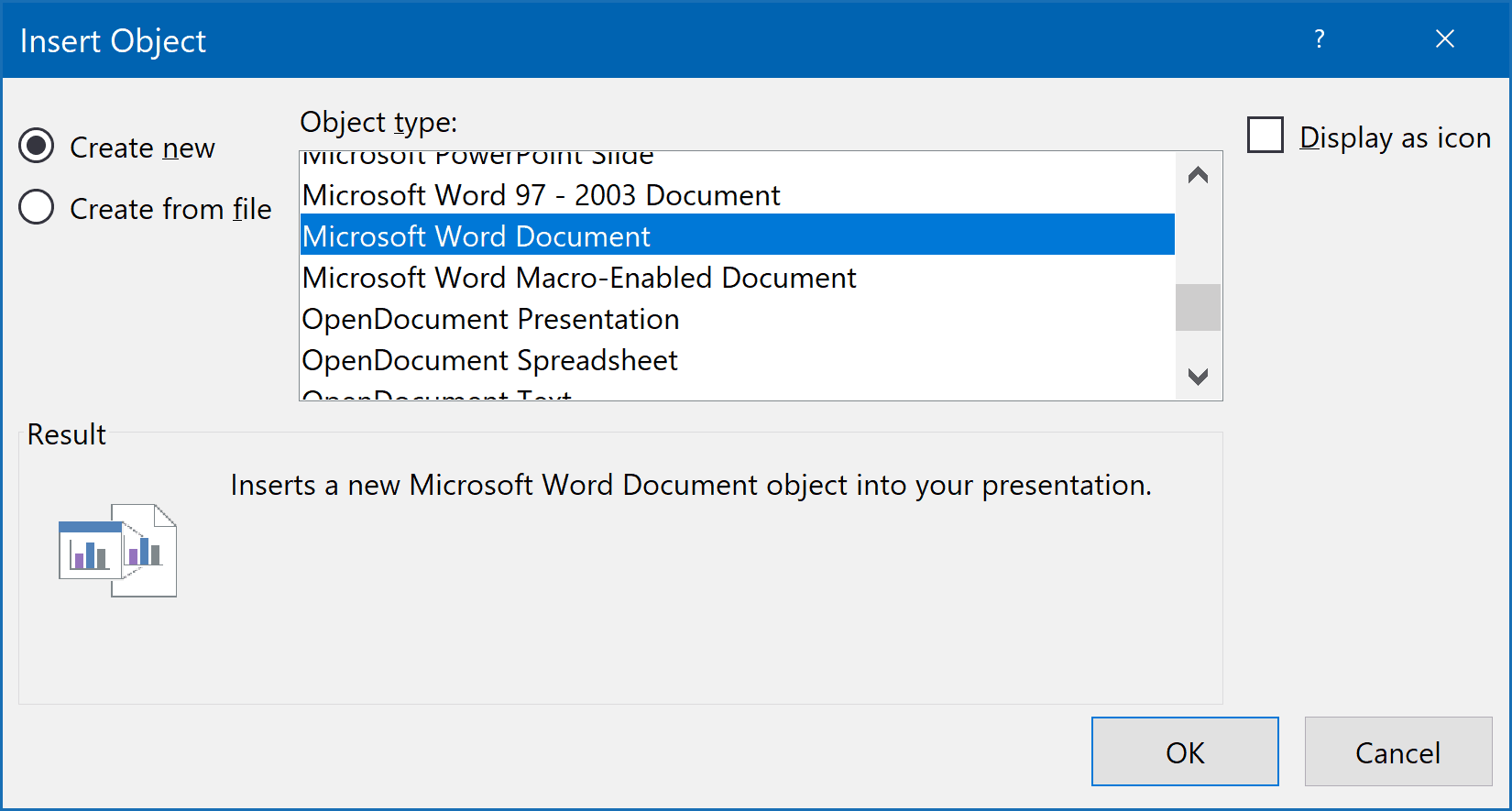This screenshot has height=811, width=1512.
Task: Choose OpenDocument Presentation object type
Action: tap(738, 319)
